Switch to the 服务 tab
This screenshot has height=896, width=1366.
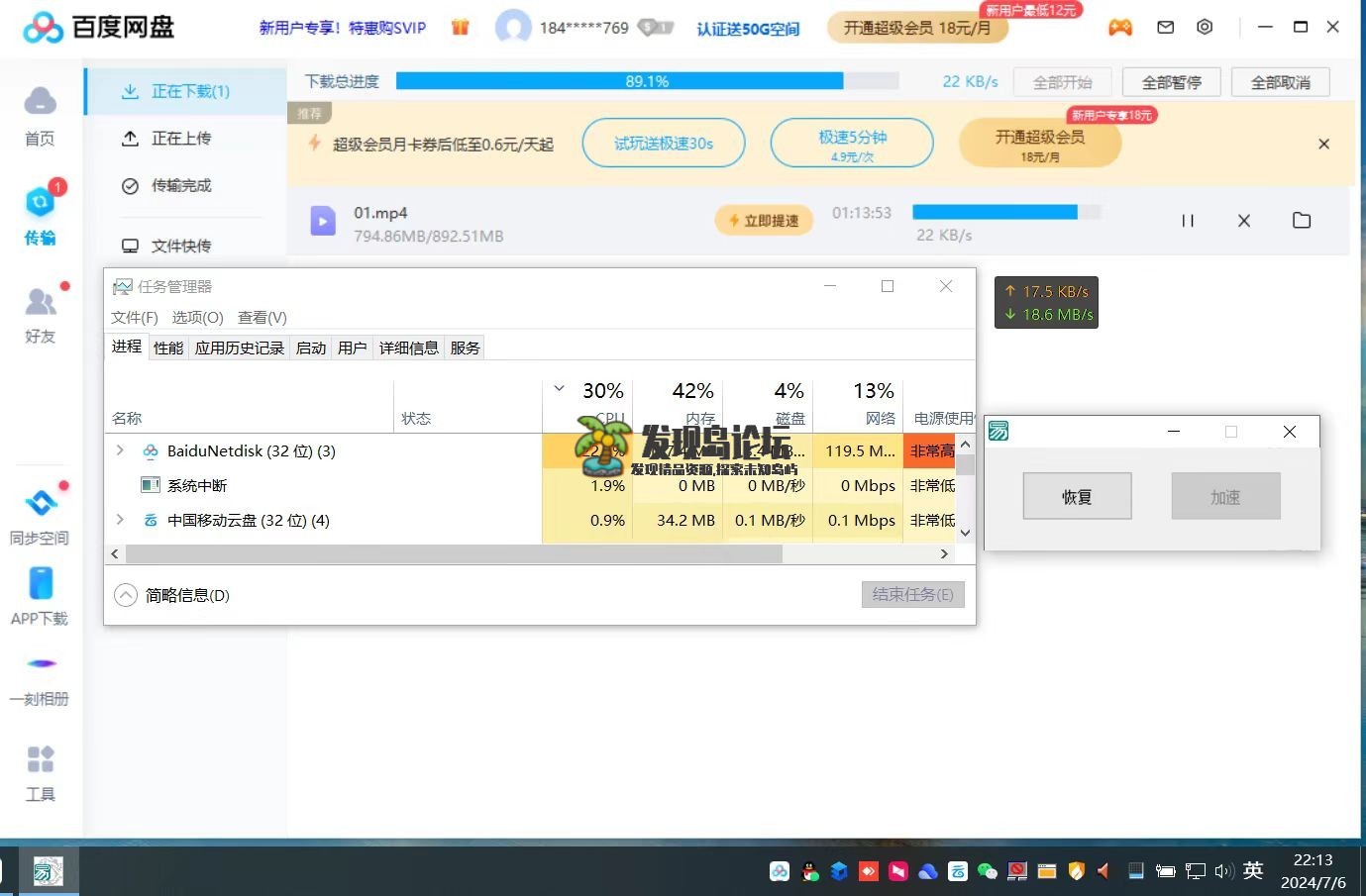click(x=465, y=348)
